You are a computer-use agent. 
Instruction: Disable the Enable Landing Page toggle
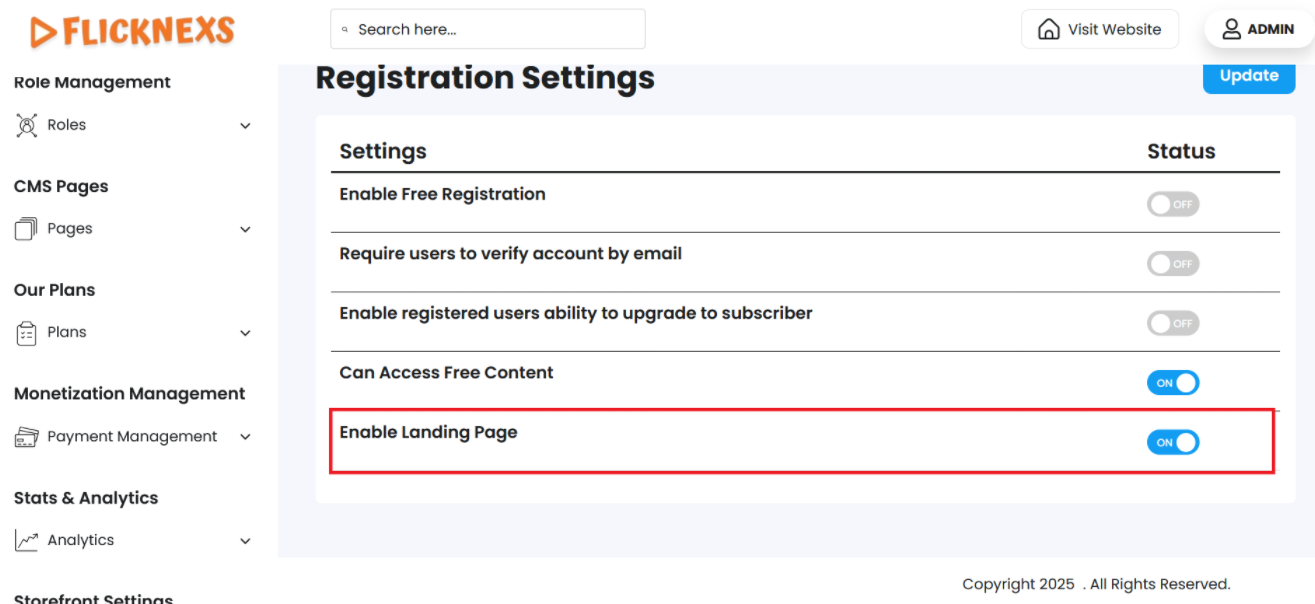point(1172,442)
